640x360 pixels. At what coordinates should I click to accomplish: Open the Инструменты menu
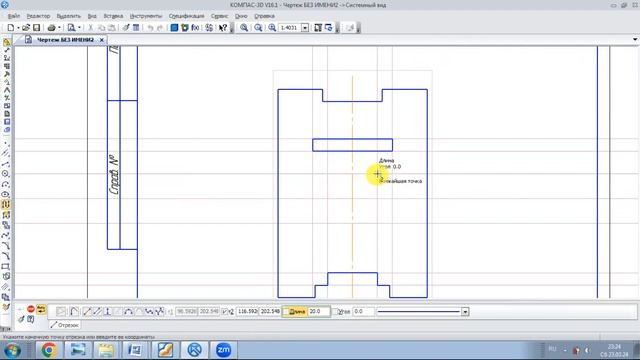click(x=146, y=16)
